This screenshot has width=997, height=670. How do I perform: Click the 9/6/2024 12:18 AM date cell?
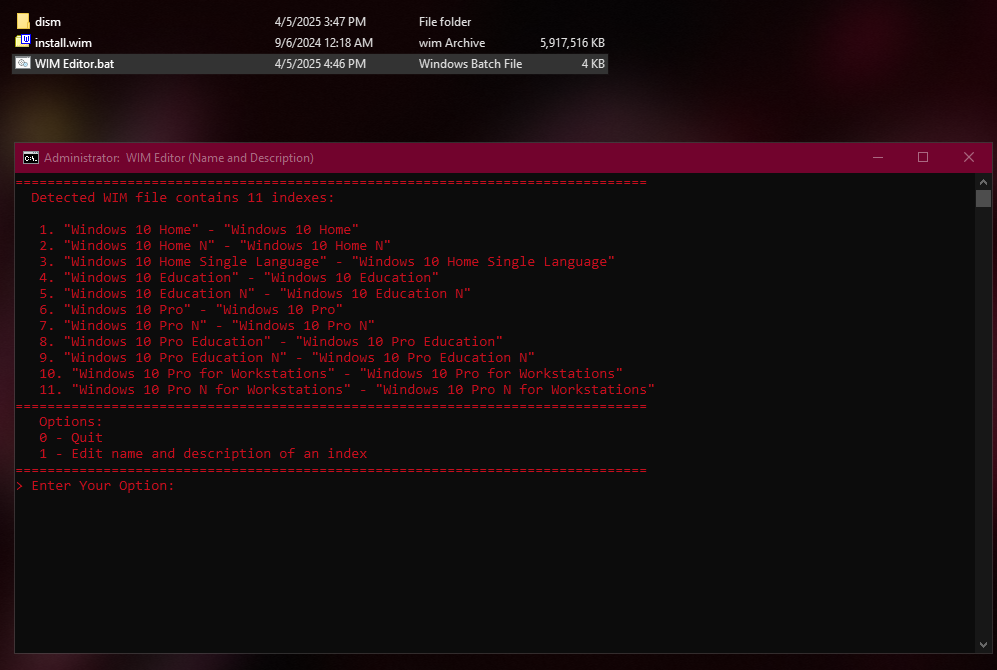324,43
